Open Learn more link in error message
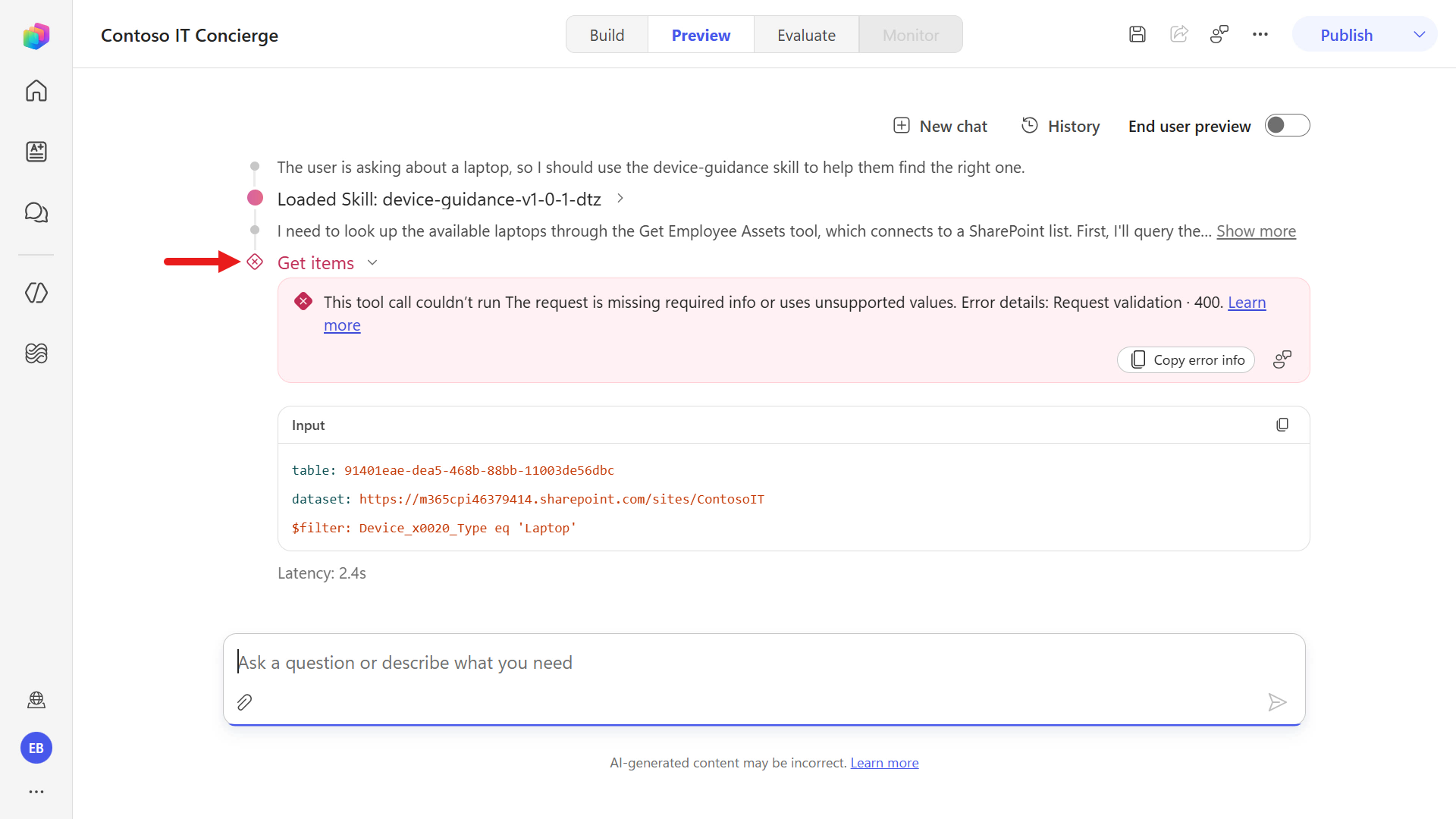 click(x=1247, y=303)
